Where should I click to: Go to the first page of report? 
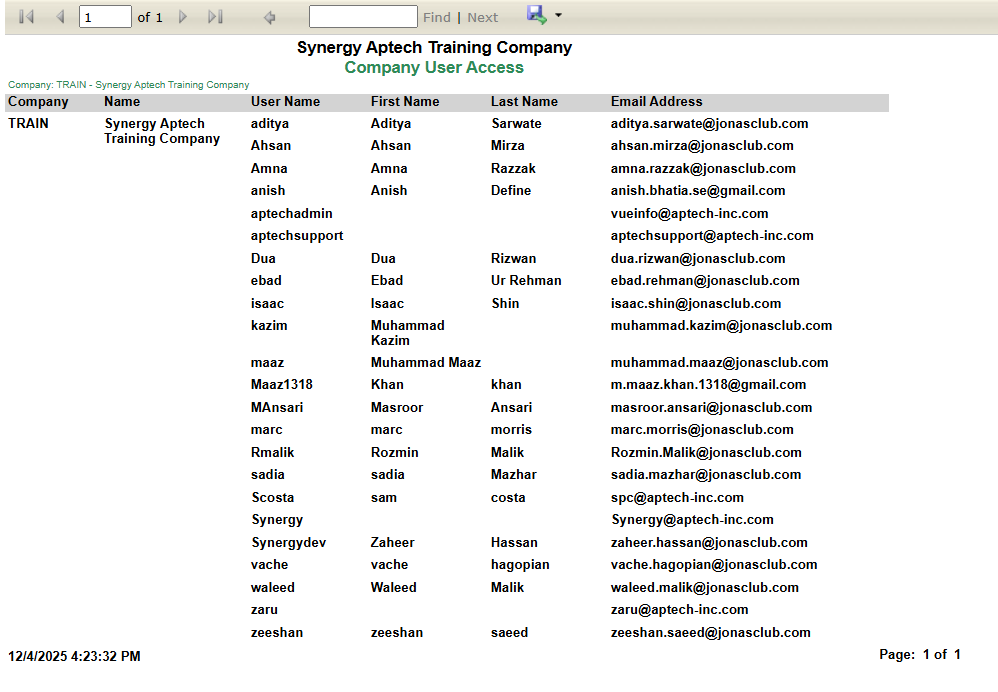26,17
